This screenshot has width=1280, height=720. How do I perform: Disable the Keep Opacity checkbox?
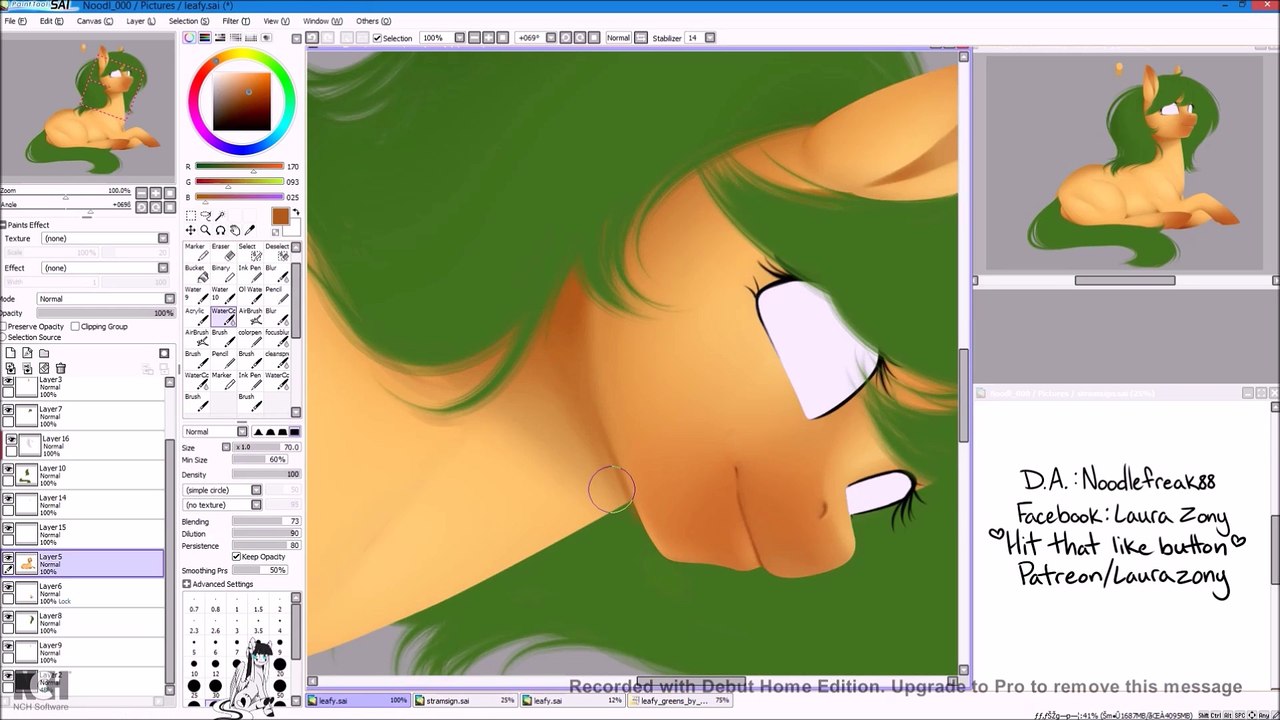click(x=236, y=557)
